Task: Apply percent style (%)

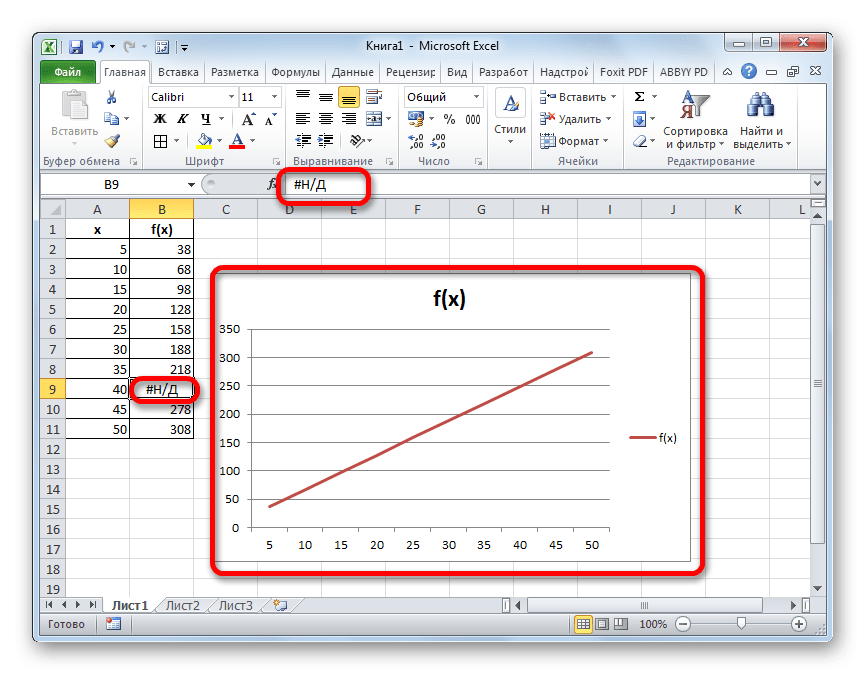Action: [x=450, y=119]
